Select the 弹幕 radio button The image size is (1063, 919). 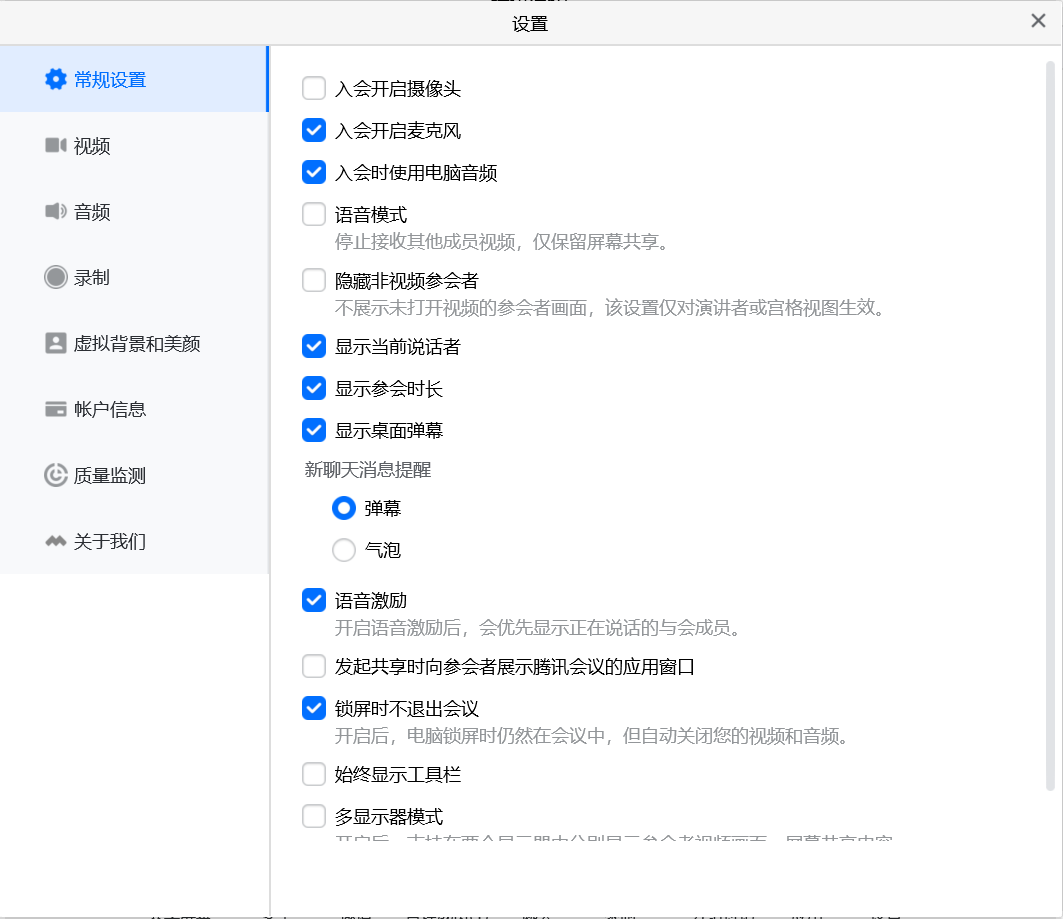[344, 508]
